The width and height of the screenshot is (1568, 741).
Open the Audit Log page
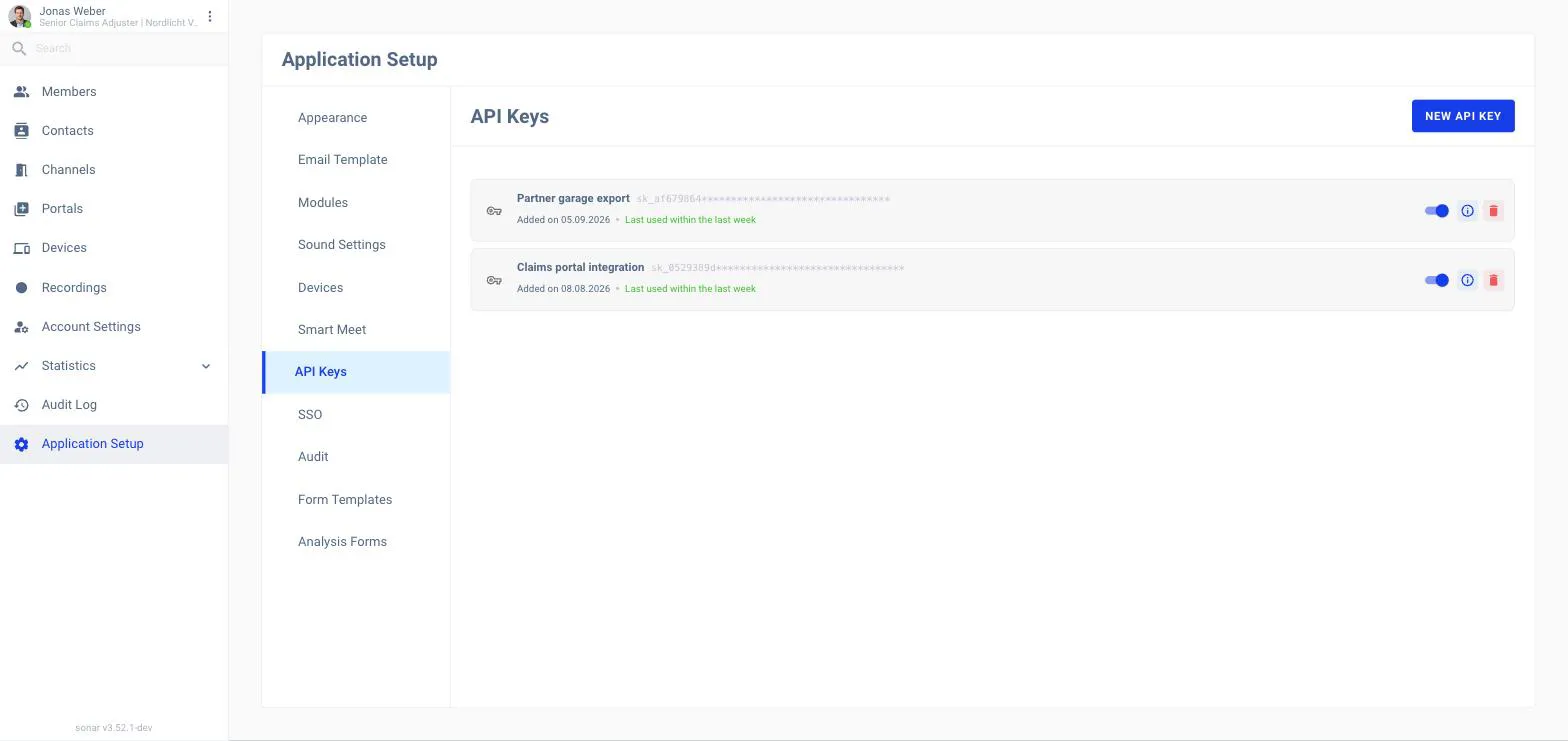point(114,405)
